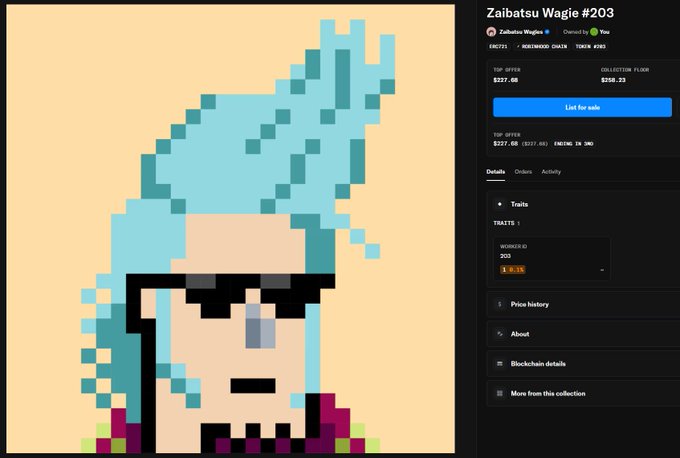Click the 'TRAITS 1' count label

click(507, 223)
